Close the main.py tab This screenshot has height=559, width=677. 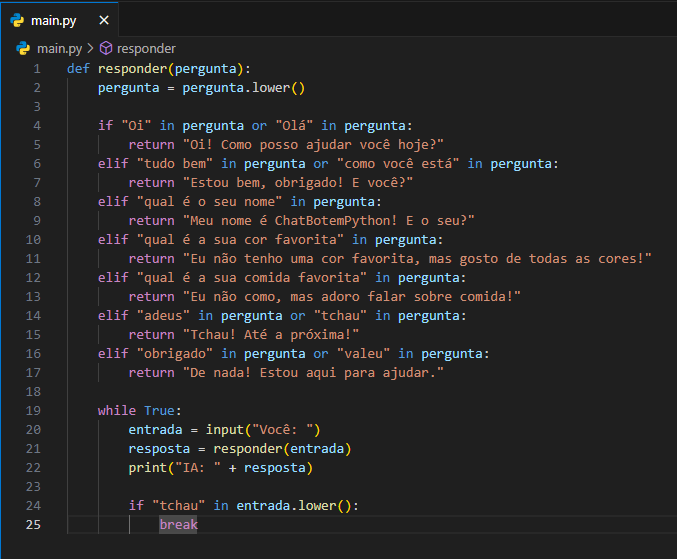(x=104, y=20)
